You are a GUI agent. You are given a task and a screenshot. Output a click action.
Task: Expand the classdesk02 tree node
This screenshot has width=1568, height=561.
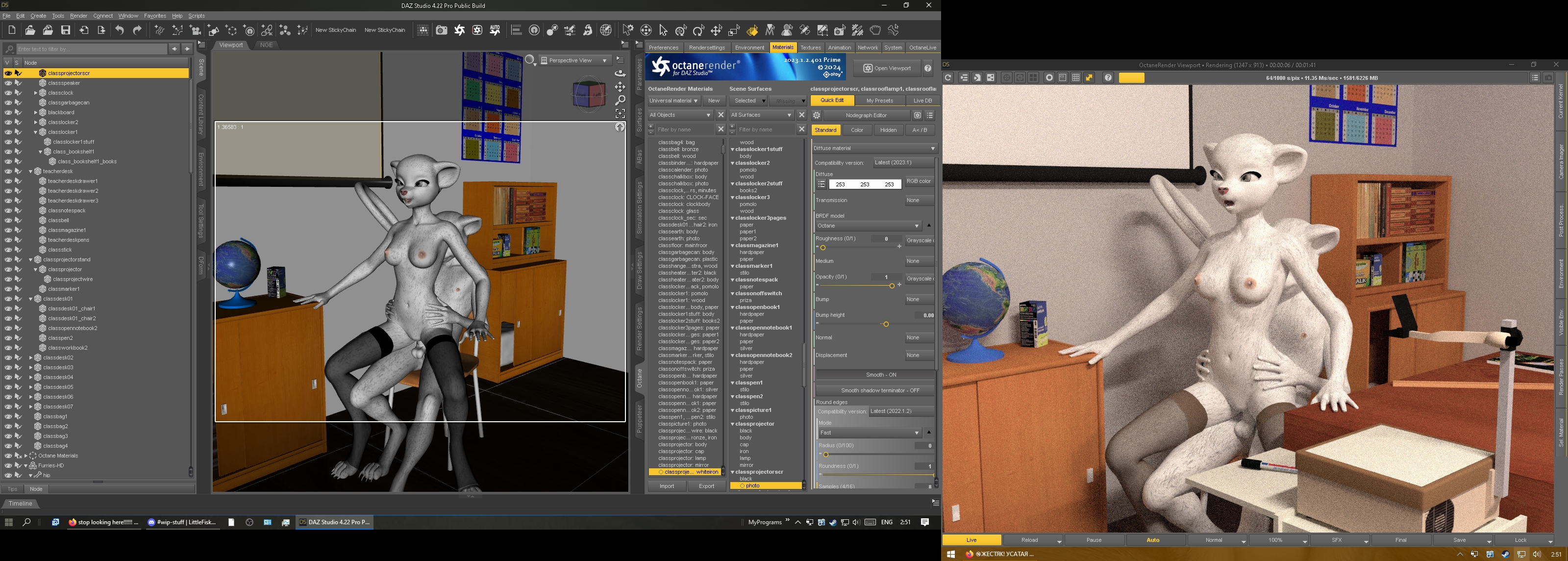coord(31,357)
